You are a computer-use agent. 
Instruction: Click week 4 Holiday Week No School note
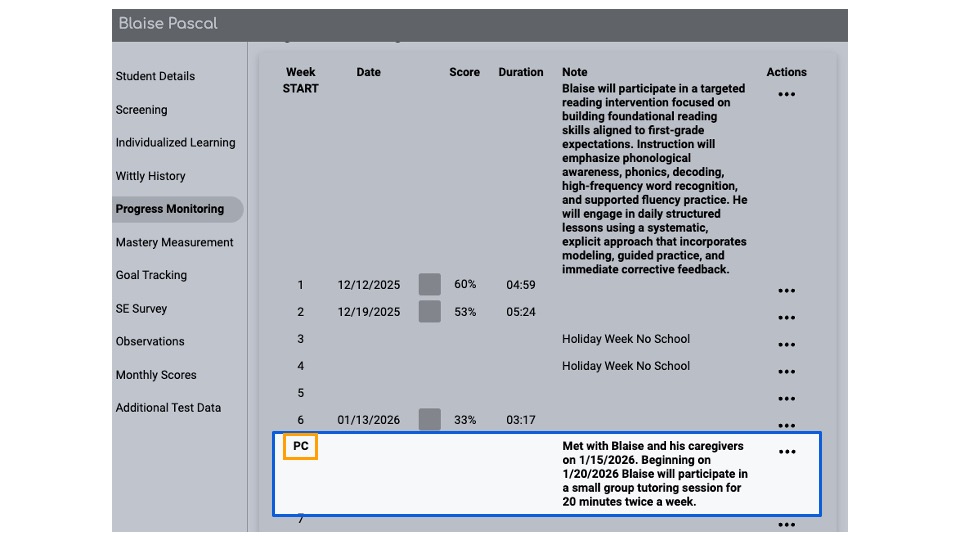[x=626, y=366]
